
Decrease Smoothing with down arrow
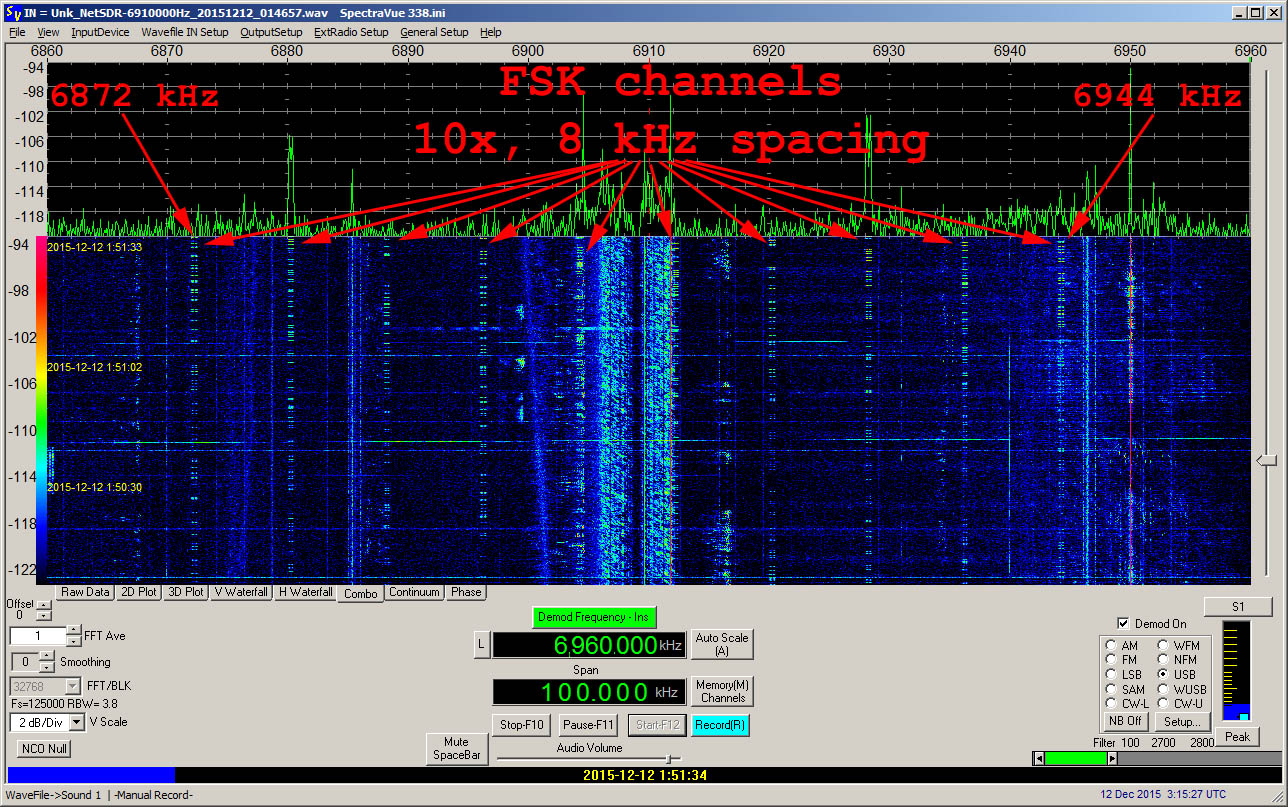pos(47,667)
